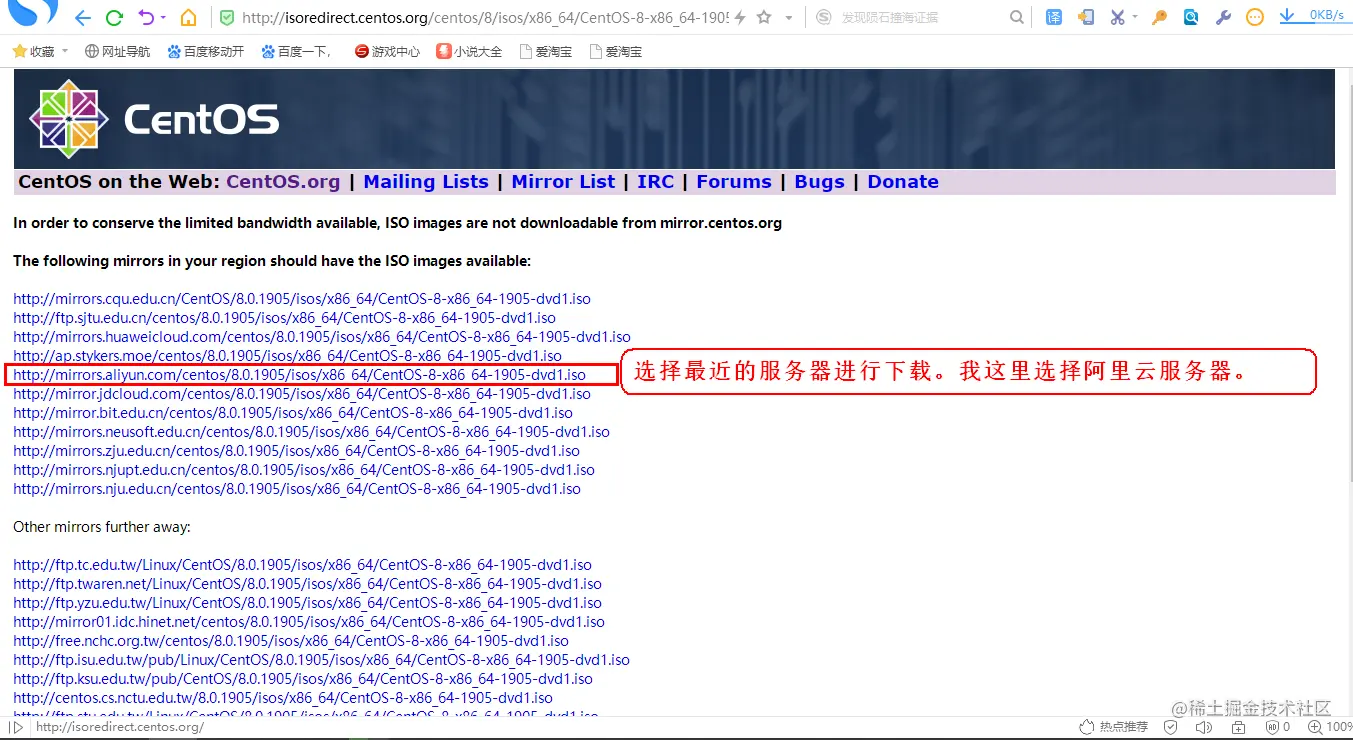Open the wrench tools icon
The height and width of the screenshot is (740, 1353).
(x=1223, y=17)
